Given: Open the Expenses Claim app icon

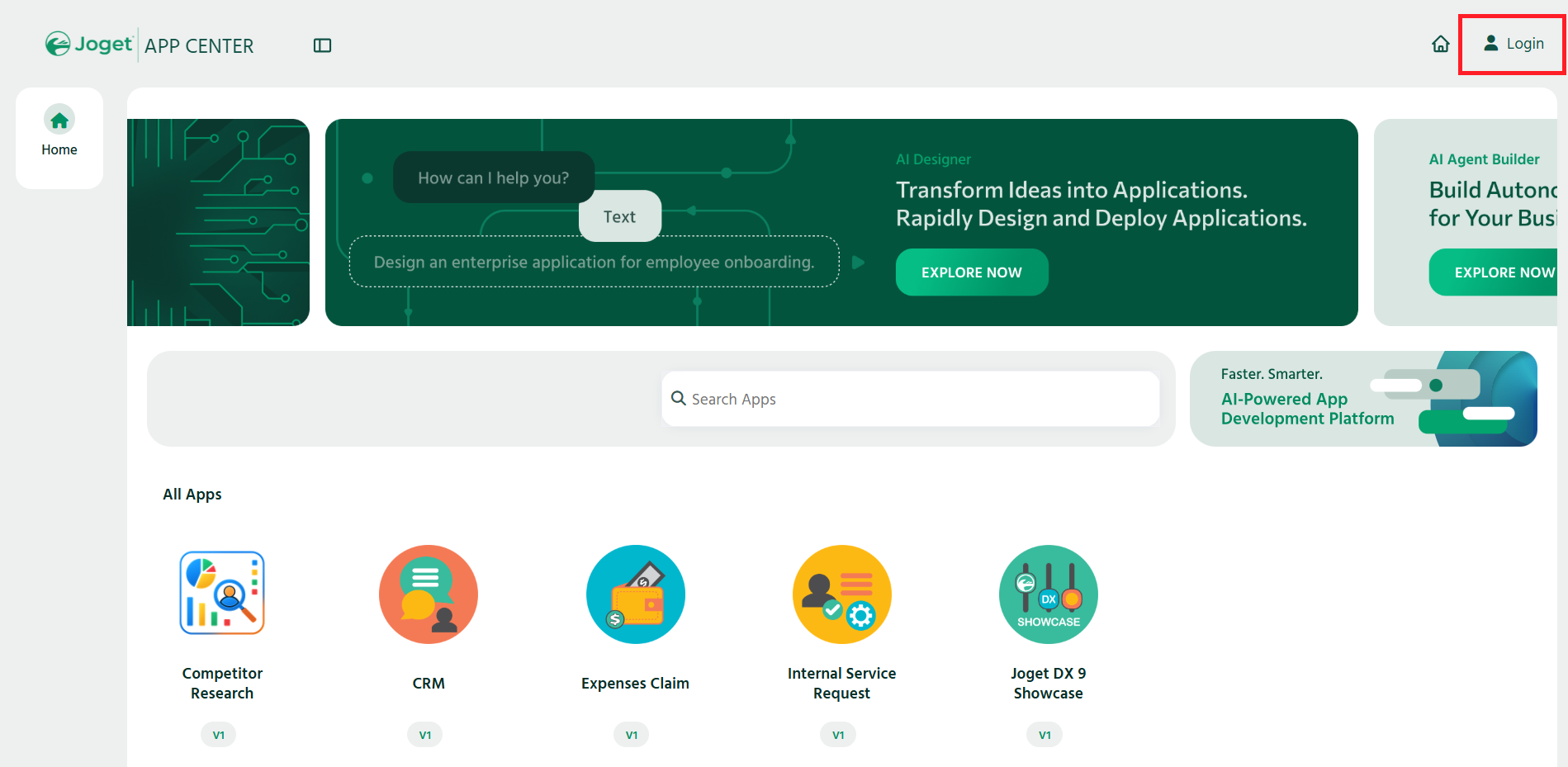Looking at the screenshot, I should tap(635, 594).
